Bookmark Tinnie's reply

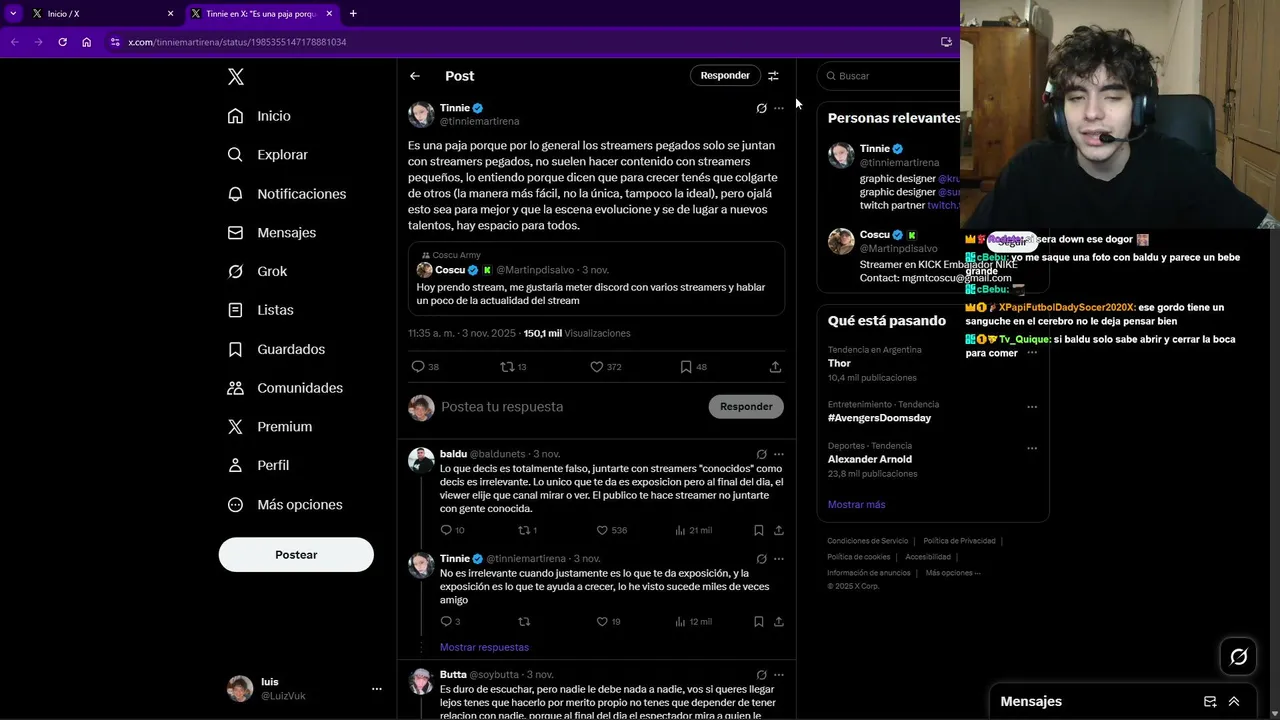[759, 621]
